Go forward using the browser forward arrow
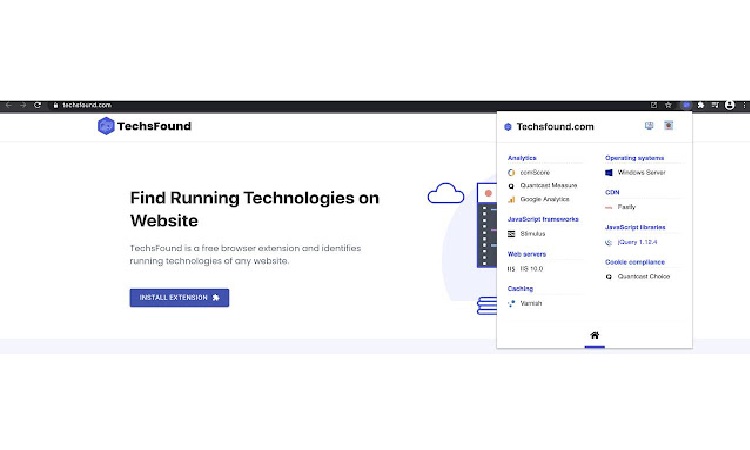The width and height of the screenshot is (750, 450). 23,105
